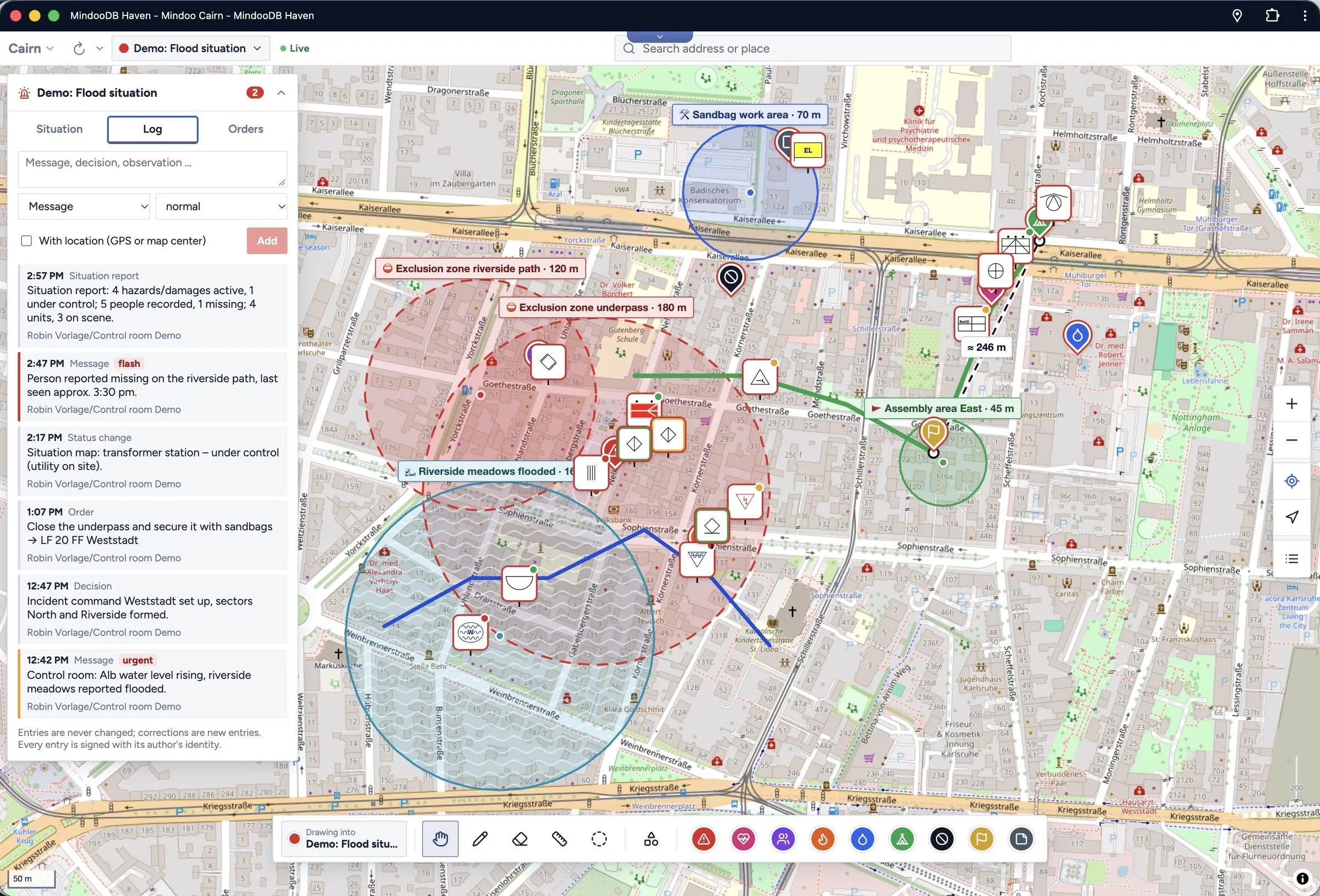The image size is (1320, 896).
Task: Choose the grey note document marker
Action: 1021,839
